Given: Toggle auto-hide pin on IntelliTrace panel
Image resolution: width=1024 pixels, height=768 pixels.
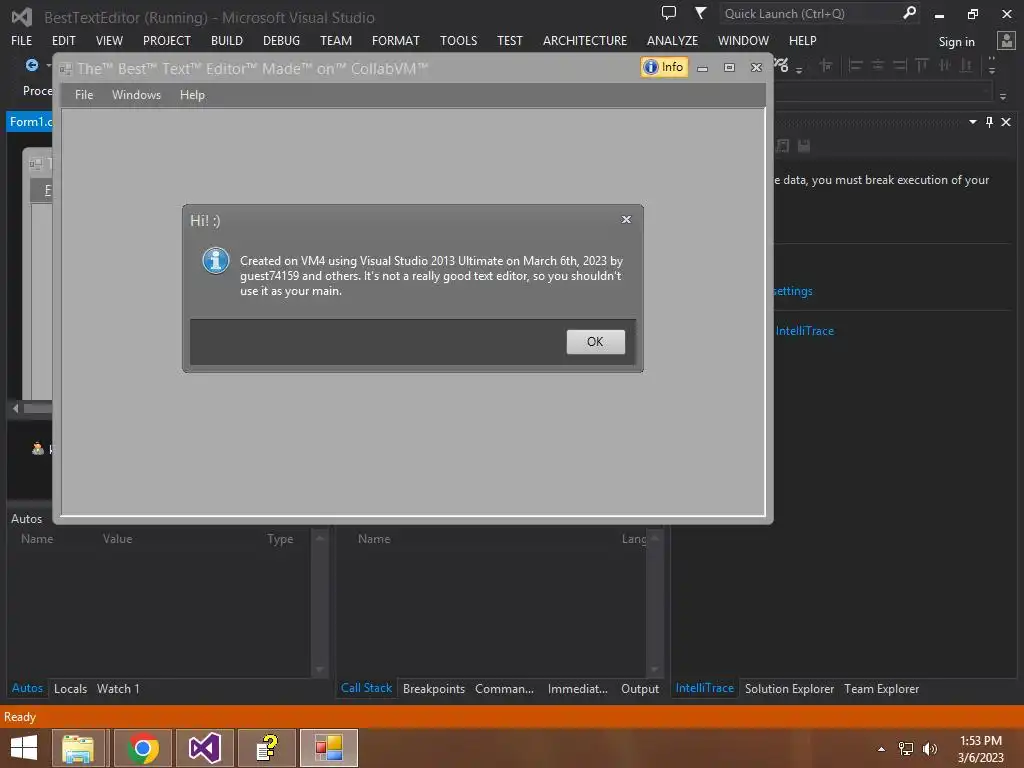Looking at the screenshot, I should [x=989, y=122].
